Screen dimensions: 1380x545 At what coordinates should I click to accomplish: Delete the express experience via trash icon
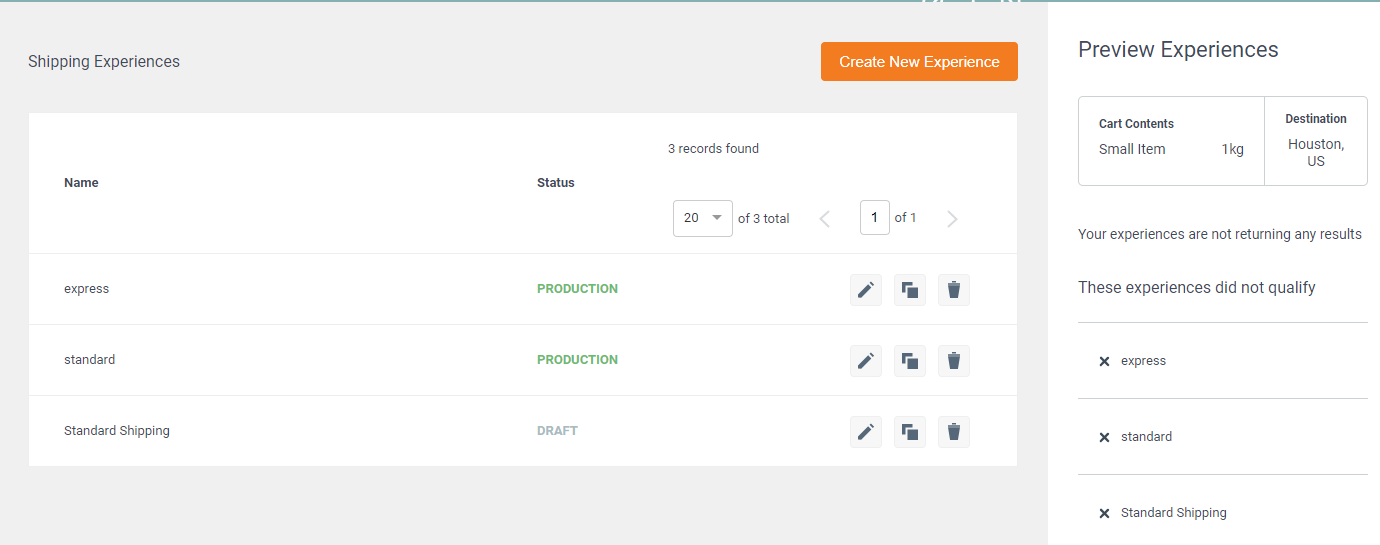(954, 290)
